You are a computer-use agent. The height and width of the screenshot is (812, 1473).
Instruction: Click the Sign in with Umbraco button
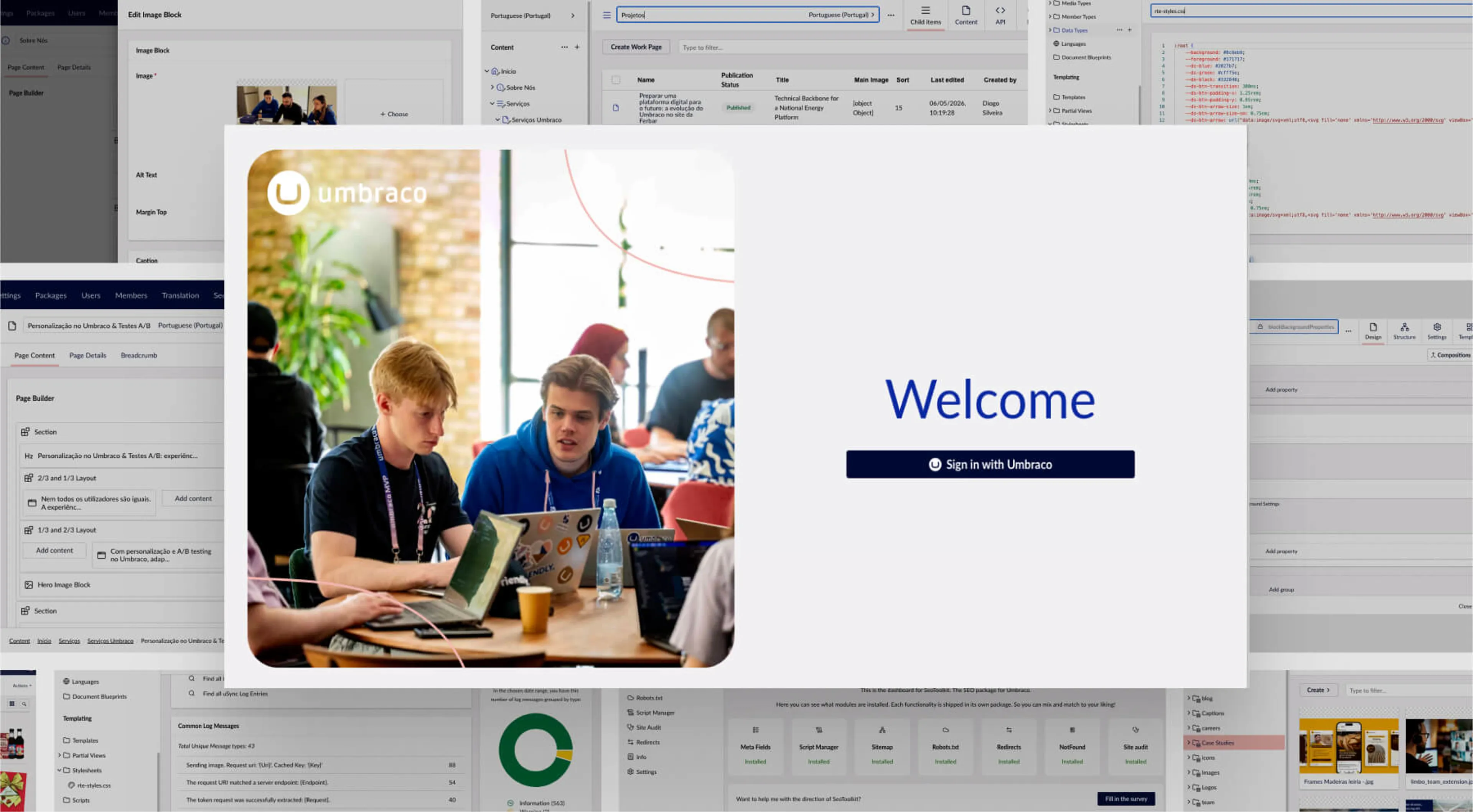coord(990,464)
